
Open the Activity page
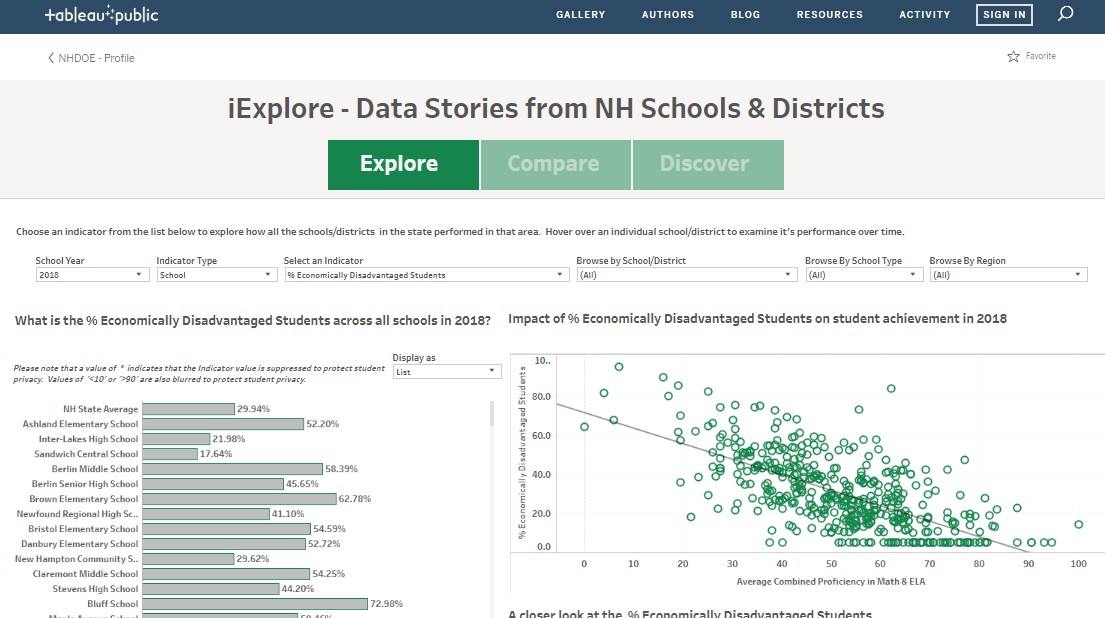(924, 15)
